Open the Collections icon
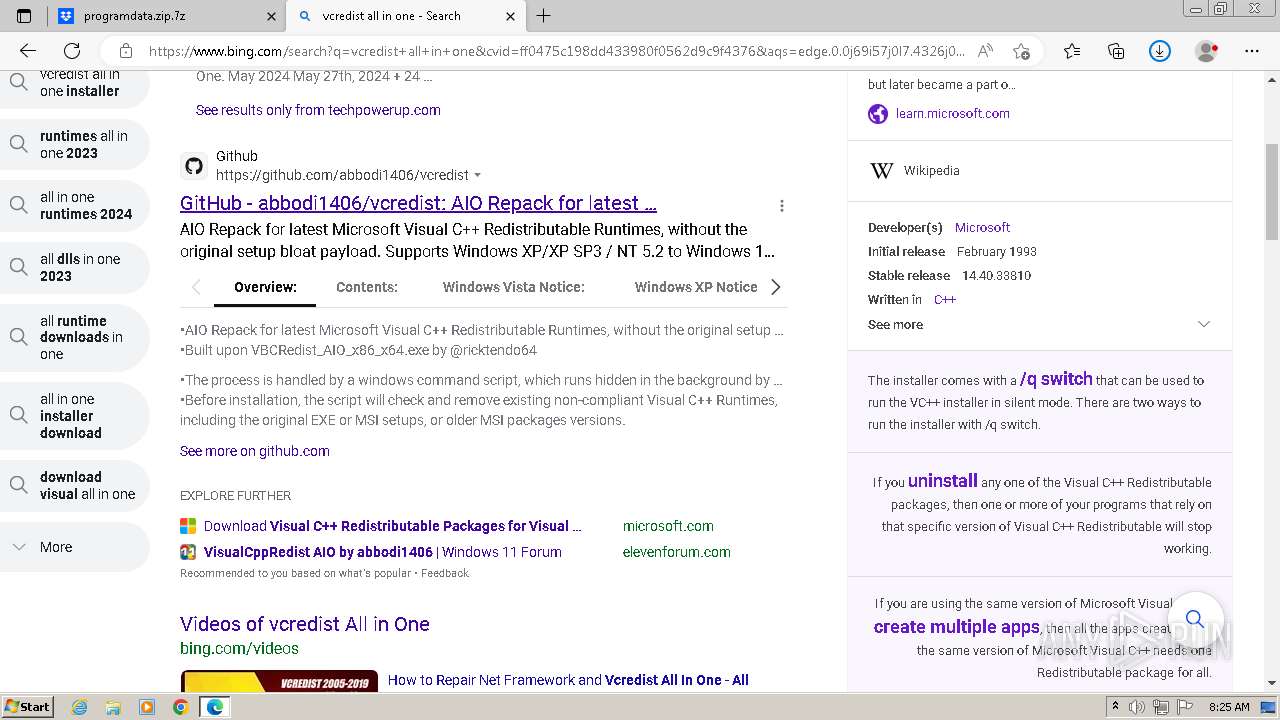Viewport: 1280px width, 720px height. pos(1116,51)
